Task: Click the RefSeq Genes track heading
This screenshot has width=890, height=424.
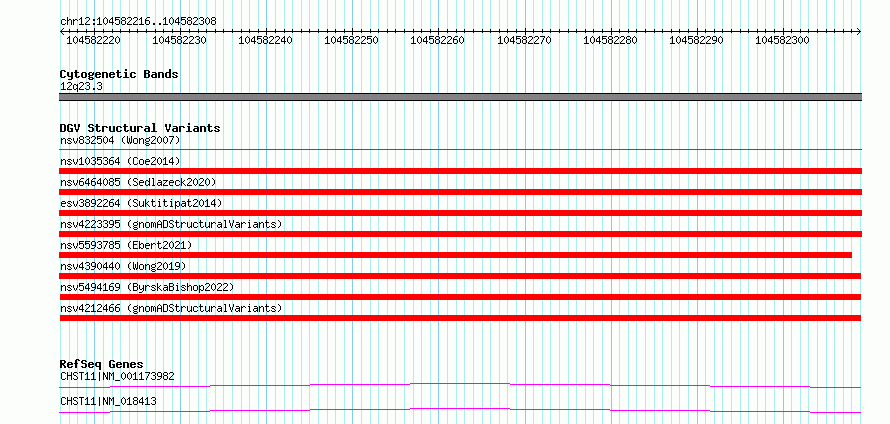Action: coord(102,364)
